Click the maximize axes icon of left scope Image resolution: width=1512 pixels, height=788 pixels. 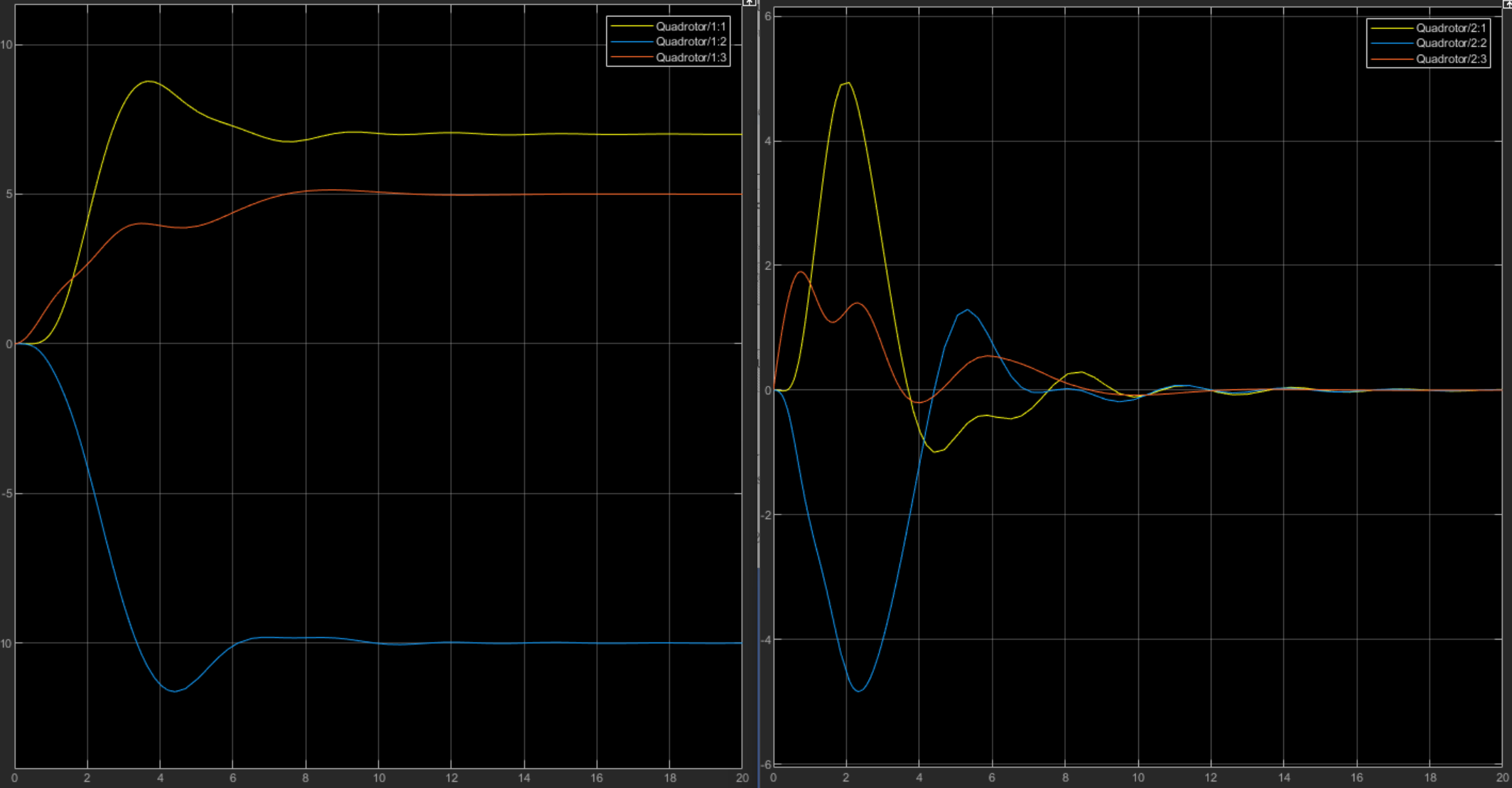pyautogui.click(x=749, y=3)
